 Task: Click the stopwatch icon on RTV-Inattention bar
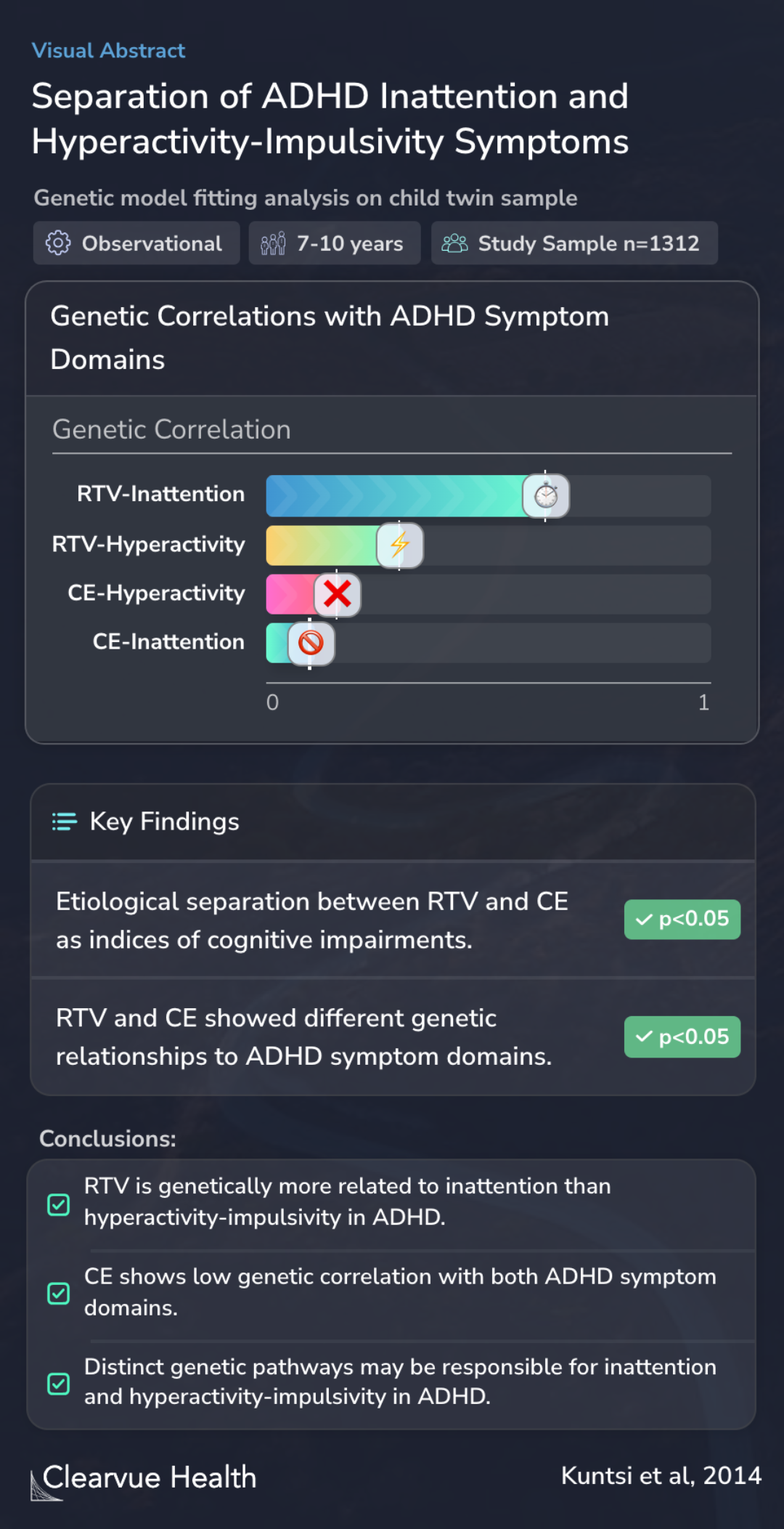(546, 496)
